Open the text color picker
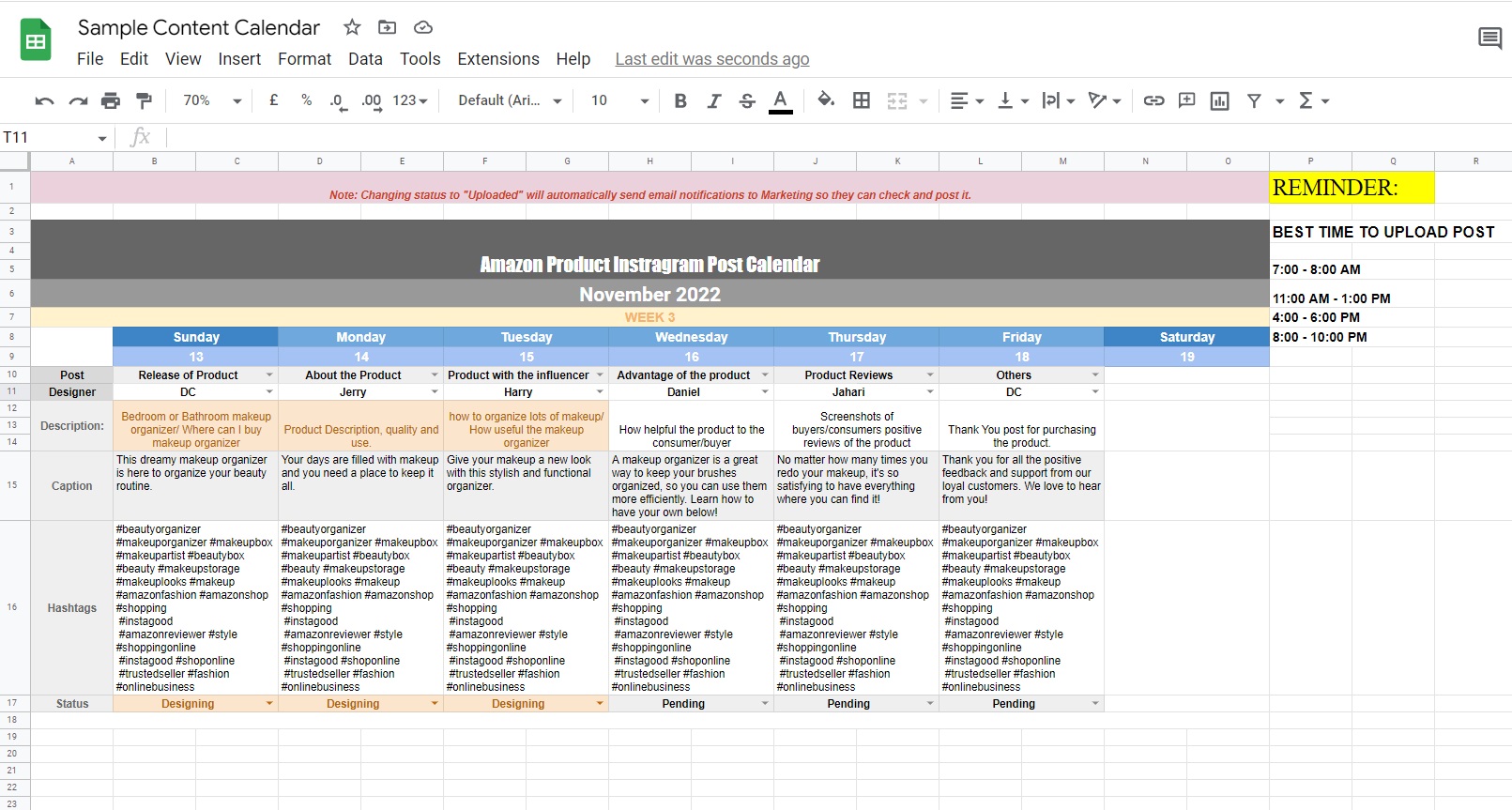1512x810 pixels. click(780, 100)
